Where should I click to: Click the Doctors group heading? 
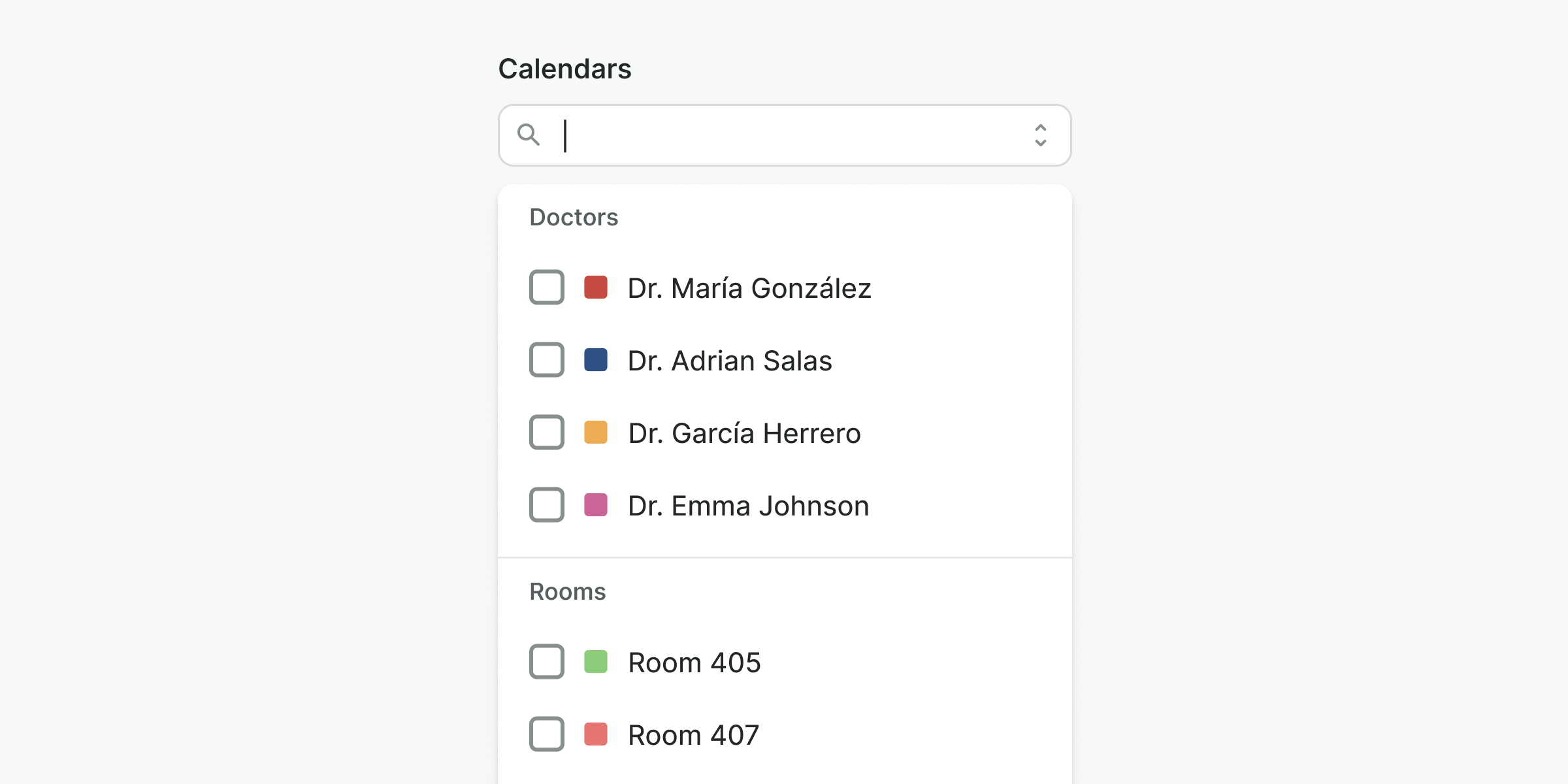pos(574,218)
